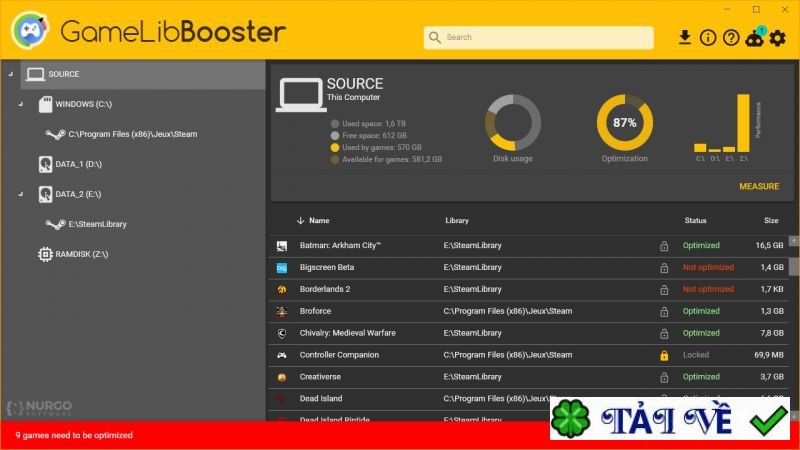Screen dimensions: 800x450
Task: Unlock Controller Companion yellow padlock
Action: click(x=664, y=356)
